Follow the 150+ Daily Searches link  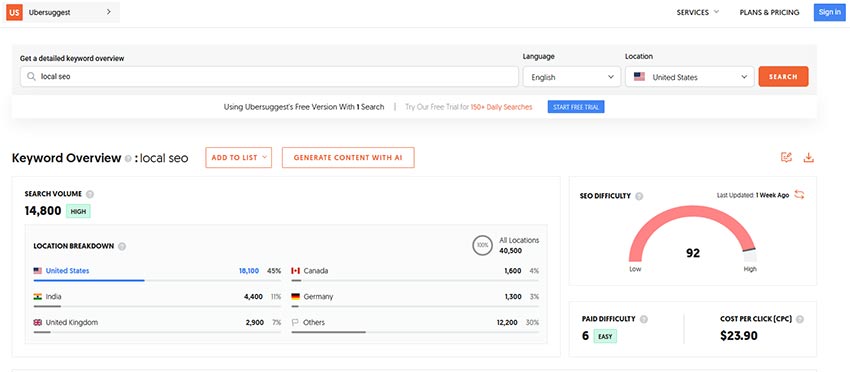click(x=501, y=107)
